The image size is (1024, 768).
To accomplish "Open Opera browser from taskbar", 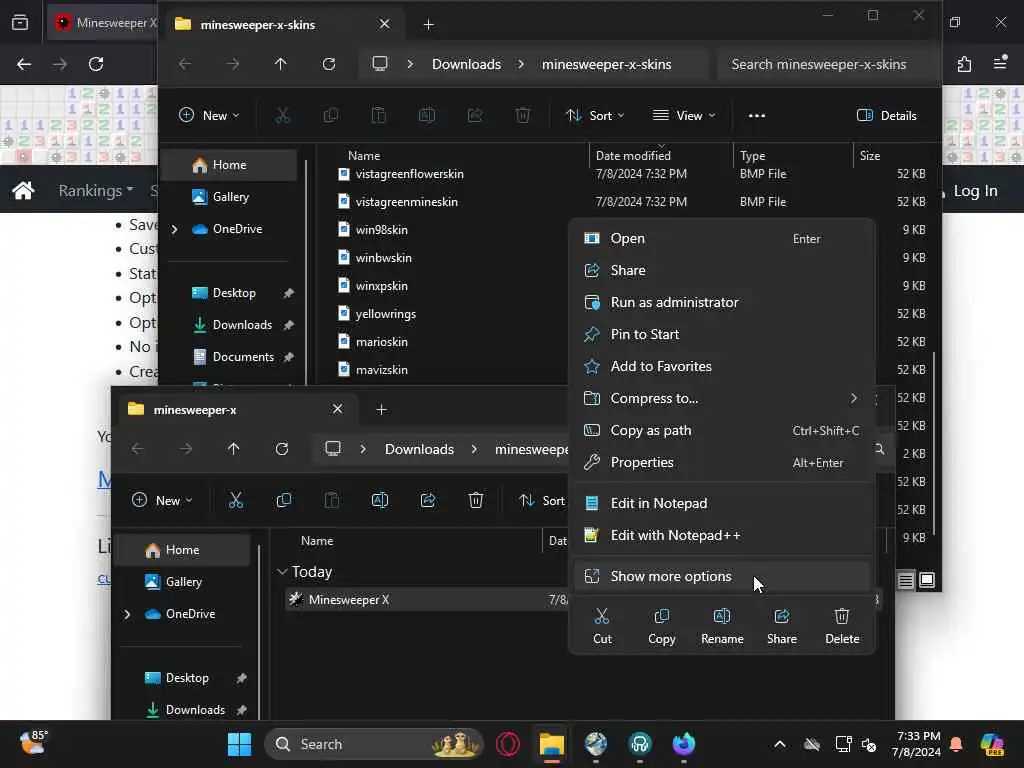I will 508,744.
